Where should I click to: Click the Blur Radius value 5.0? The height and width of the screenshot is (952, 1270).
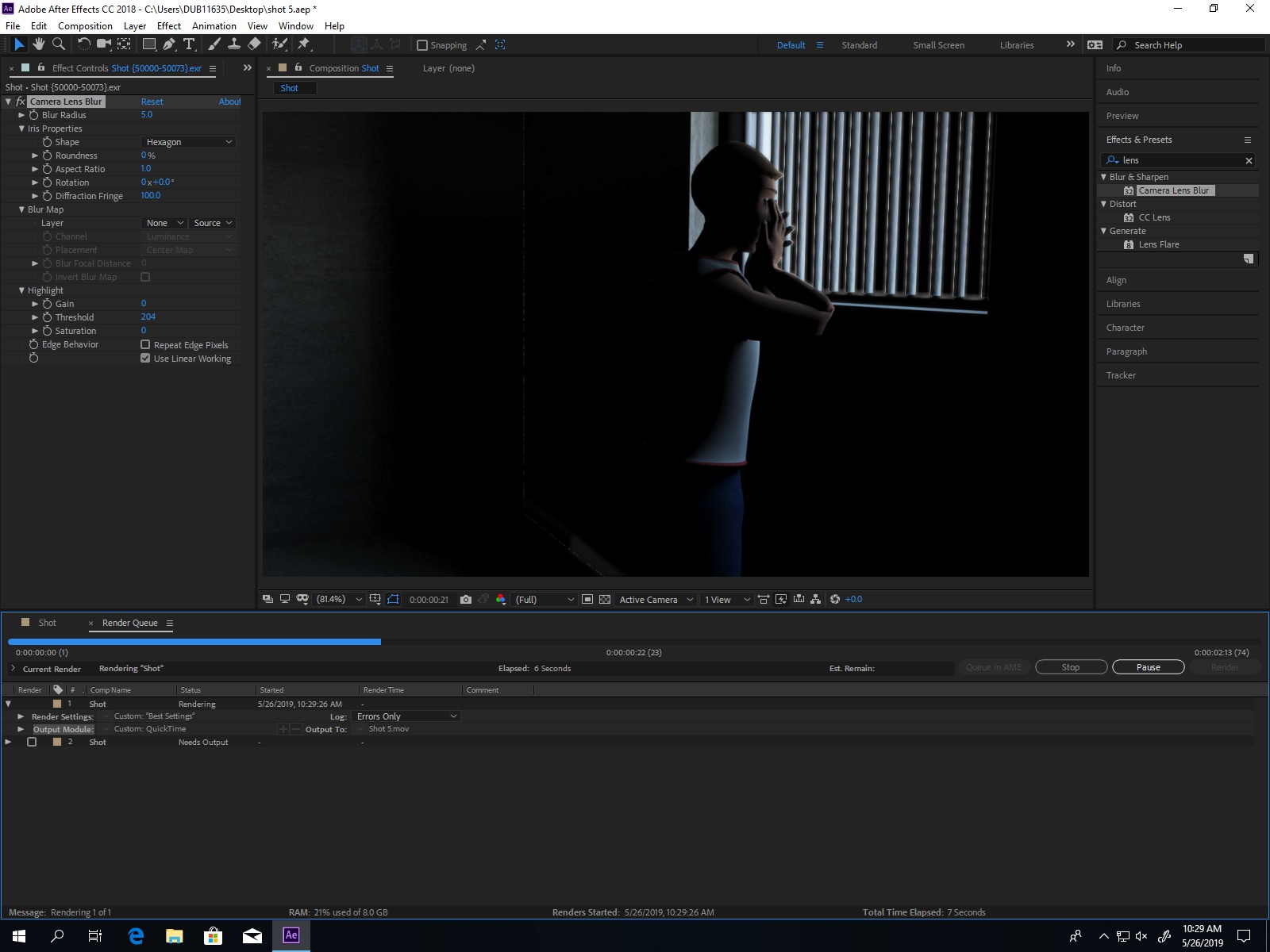pos(147,114)
